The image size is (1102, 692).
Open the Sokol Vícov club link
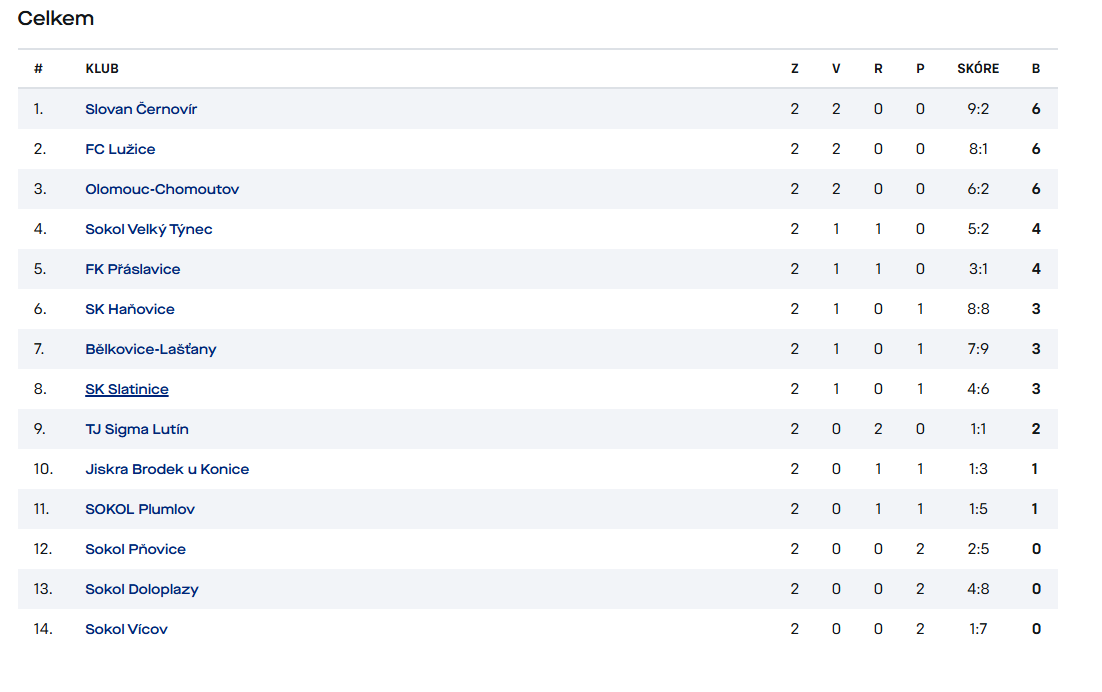pos(126,629)
